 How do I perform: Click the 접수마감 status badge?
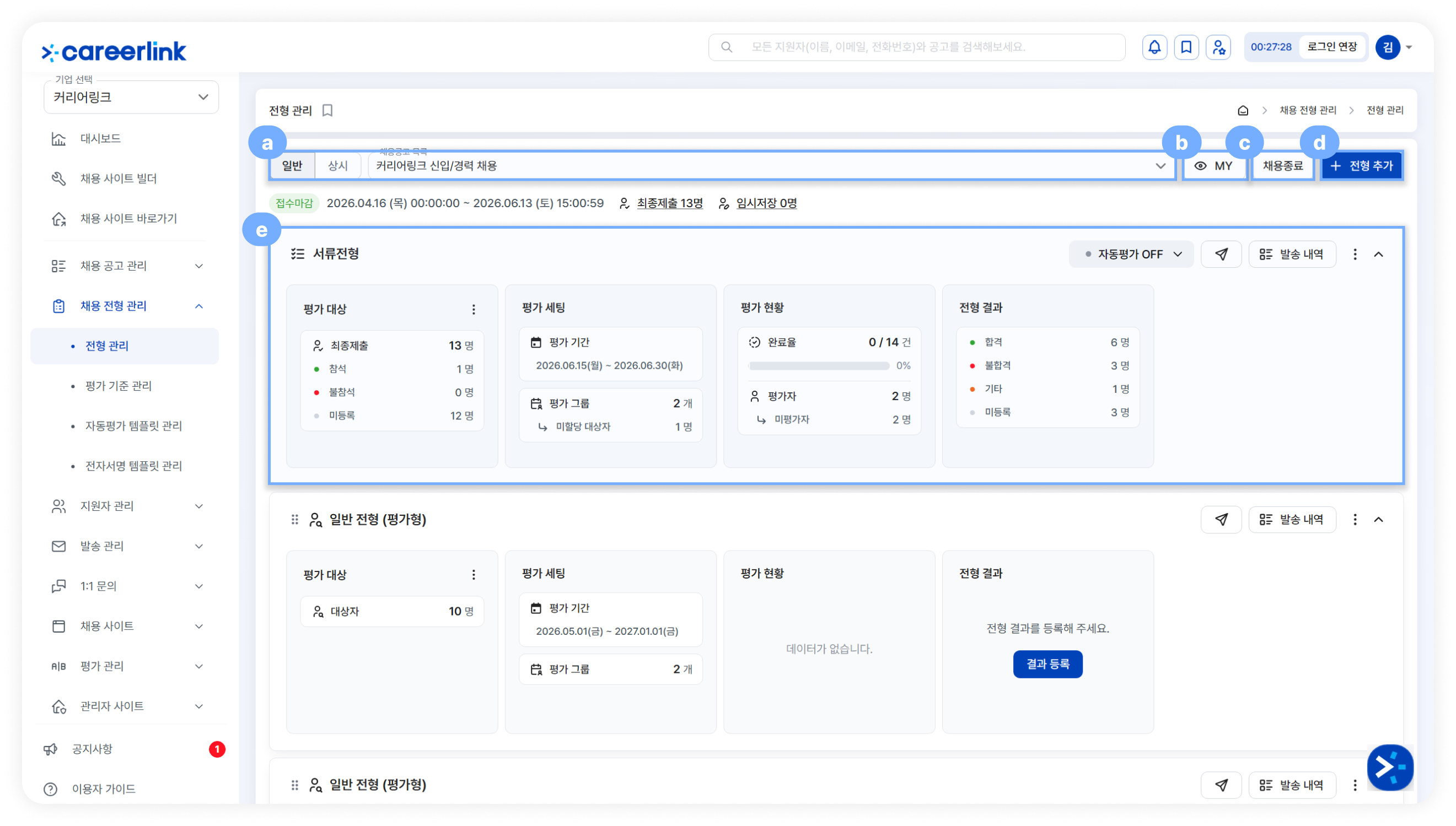(294, 203)
